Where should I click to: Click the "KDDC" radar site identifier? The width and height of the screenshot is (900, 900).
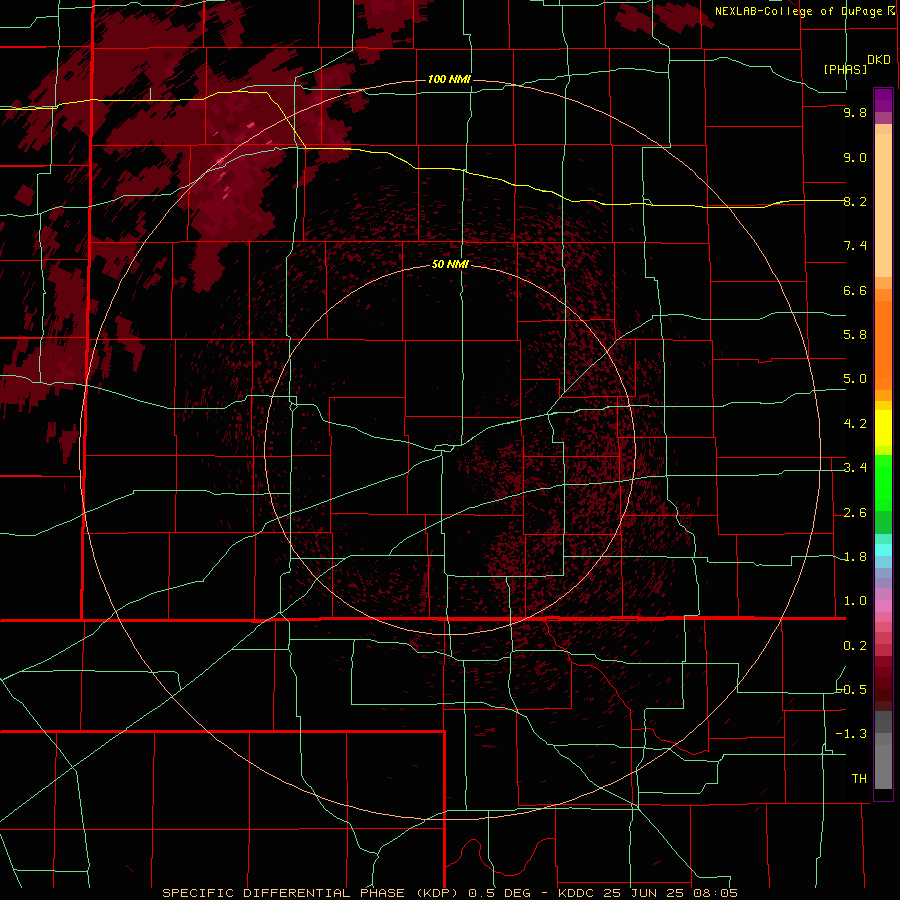[578, 893]
